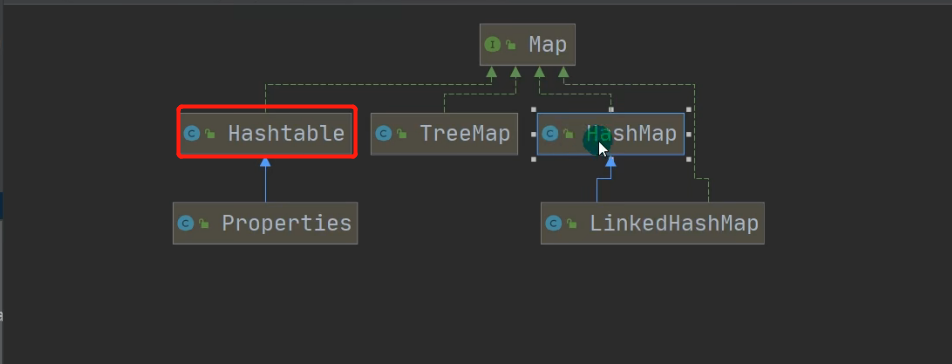The image size is (952, 364).
Task: Click the green interface icon on Map
Action: pyautogui.click(x=492, y=45)
